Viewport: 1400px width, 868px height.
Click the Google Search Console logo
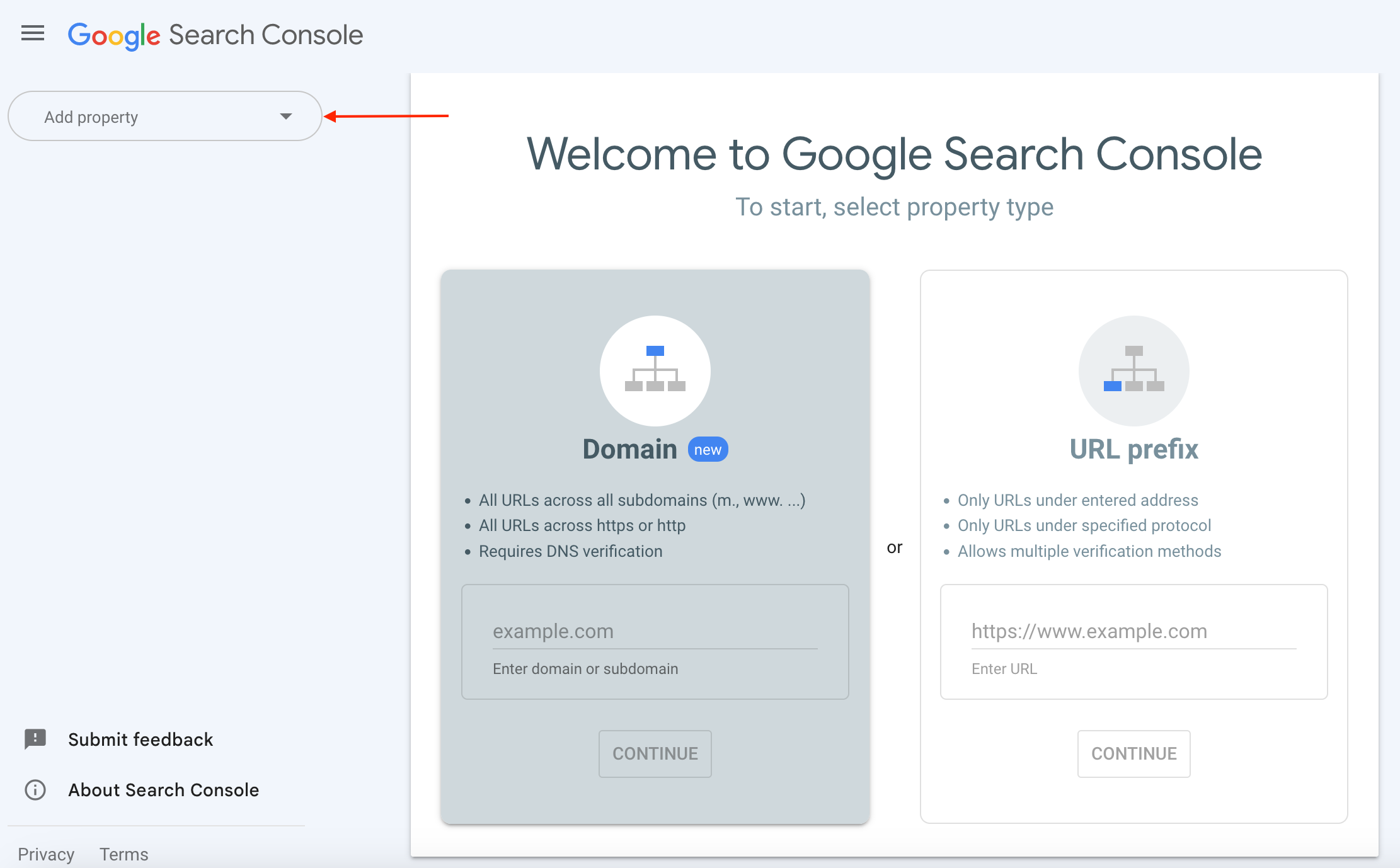pyautogui.click(x=215, y=35)
